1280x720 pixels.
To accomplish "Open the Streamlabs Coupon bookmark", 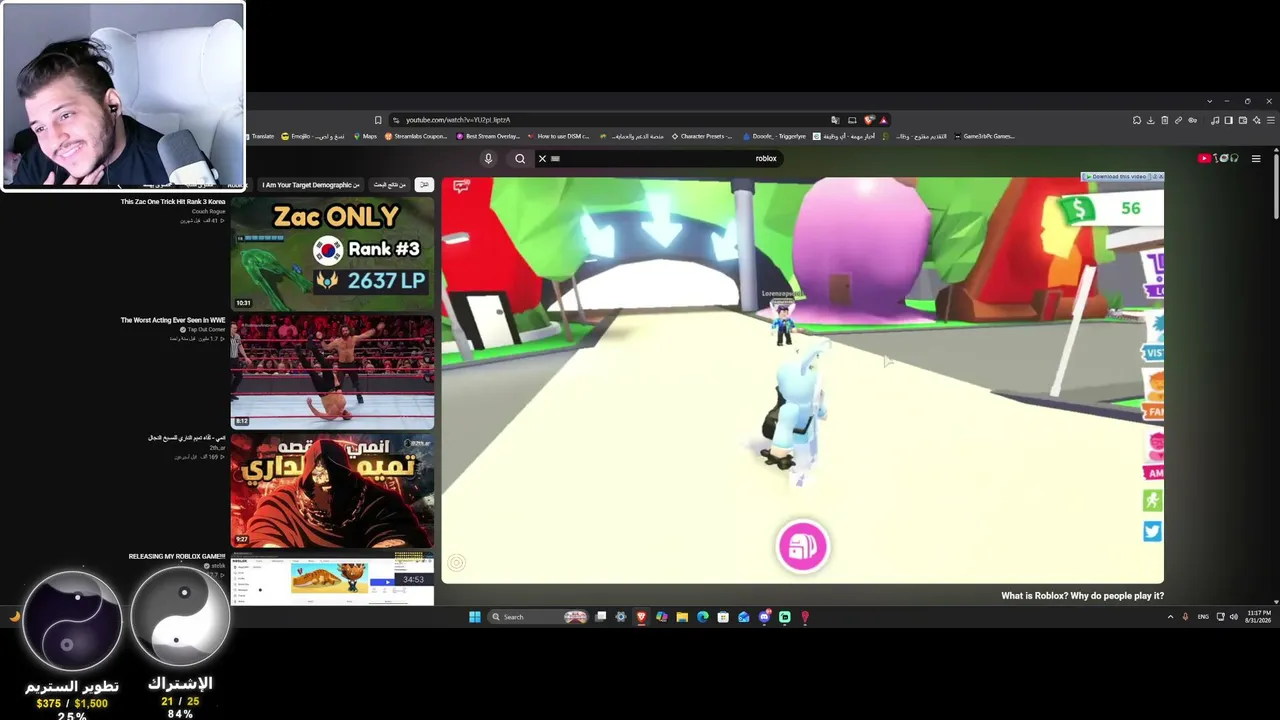I will (416, 136).
